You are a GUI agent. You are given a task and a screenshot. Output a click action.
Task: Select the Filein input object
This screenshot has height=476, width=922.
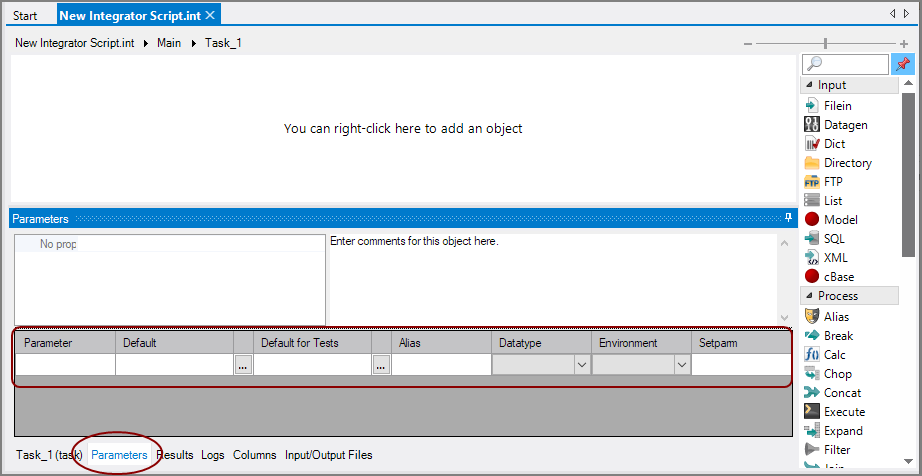[827, 106]
